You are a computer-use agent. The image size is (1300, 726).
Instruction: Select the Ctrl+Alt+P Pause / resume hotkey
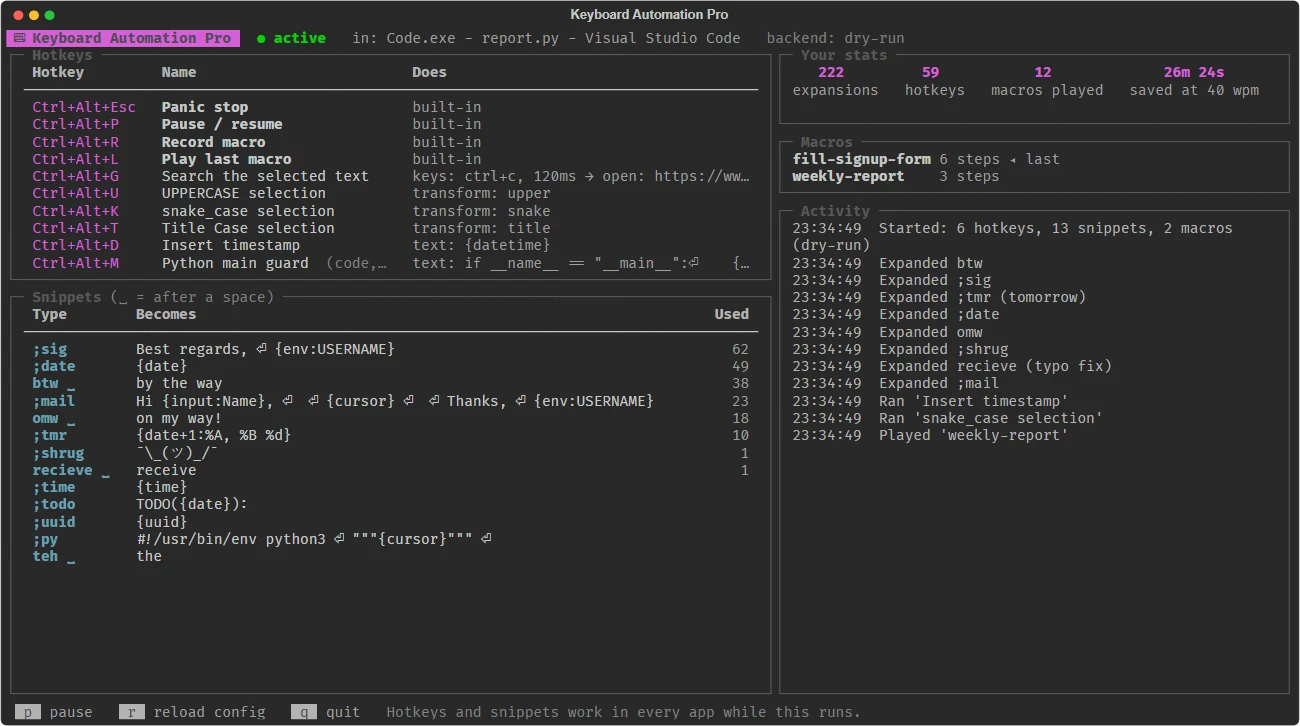391,124
